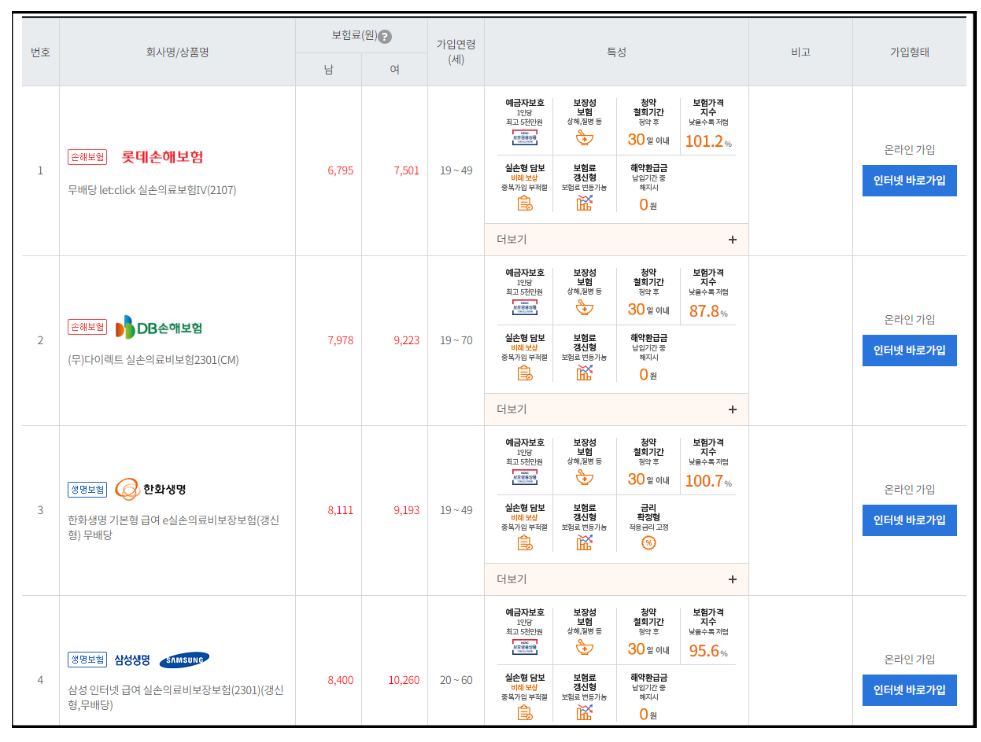Click the 특성 column header
The width and height of the screenshot is (981, 742).
click(616, 53)
